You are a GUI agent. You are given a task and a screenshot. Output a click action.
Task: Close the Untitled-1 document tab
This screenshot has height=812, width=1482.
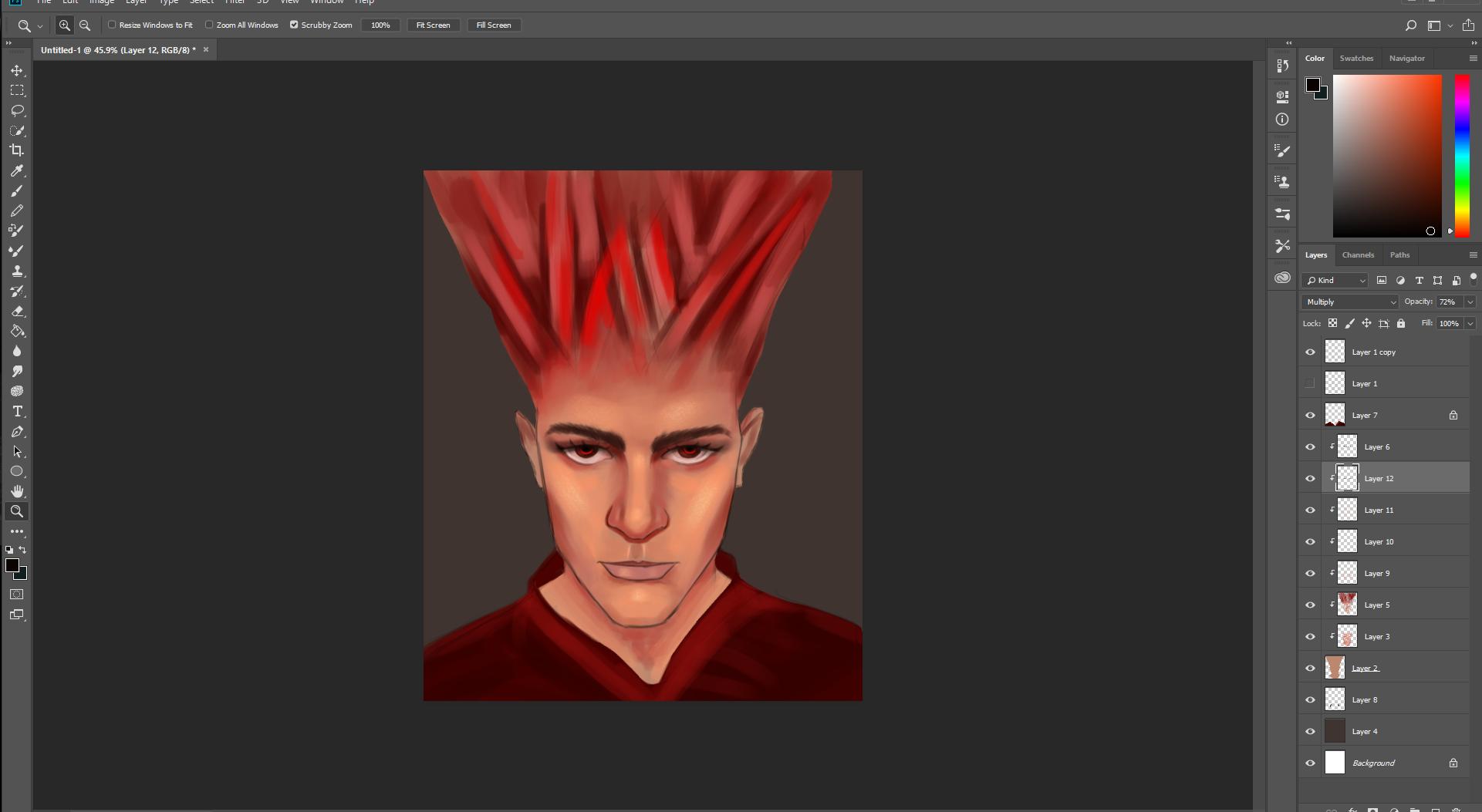click(206, 49)
